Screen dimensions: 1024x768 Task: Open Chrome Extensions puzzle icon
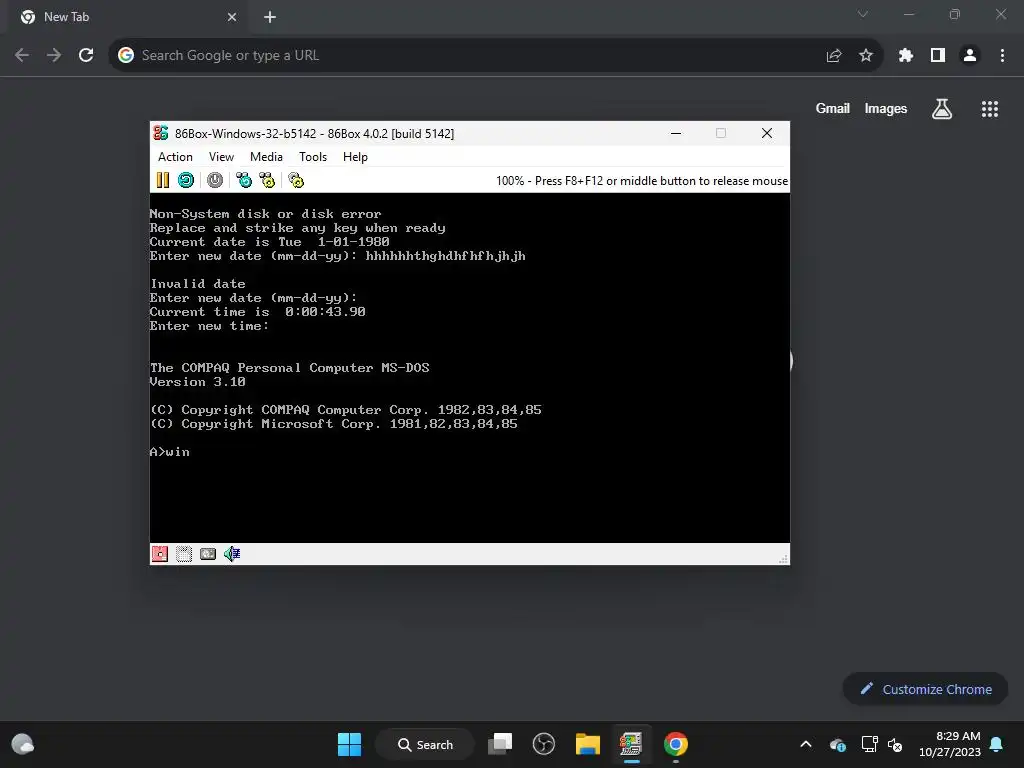click(x=906, y=56)
